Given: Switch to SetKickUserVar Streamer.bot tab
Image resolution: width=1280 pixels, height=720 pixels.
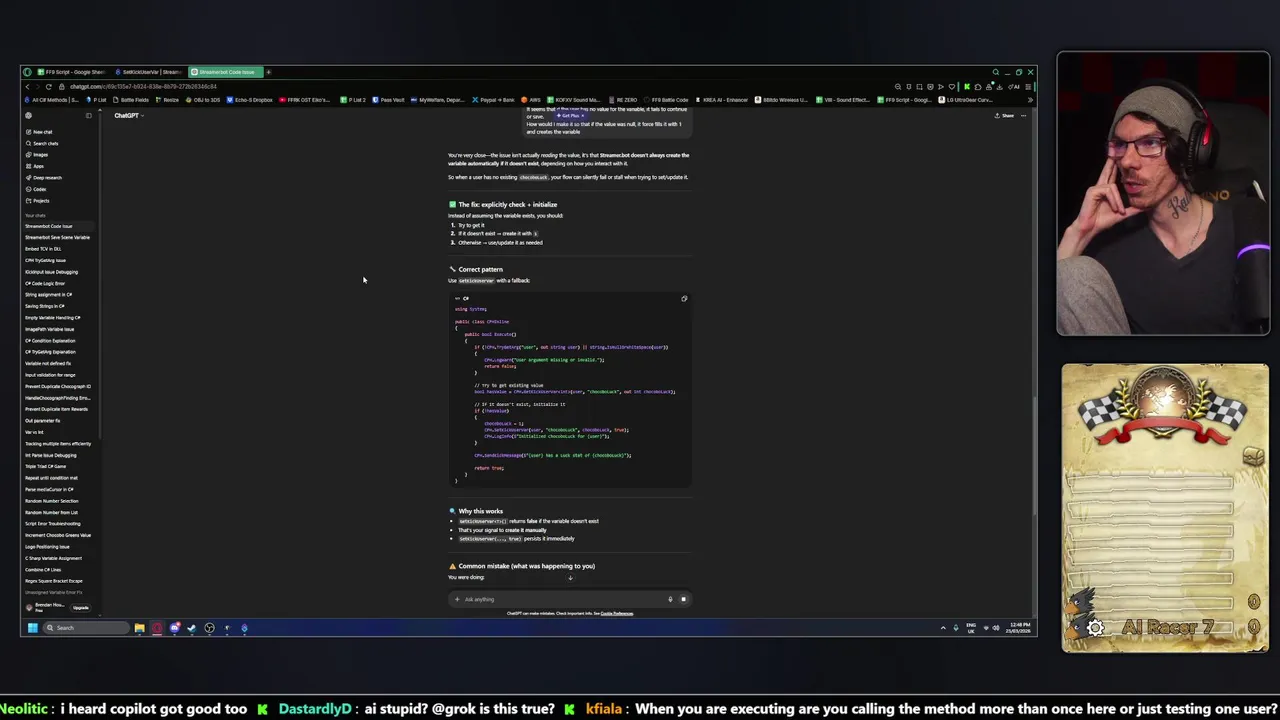Looking at the screenshot, I should click(148, 72).
